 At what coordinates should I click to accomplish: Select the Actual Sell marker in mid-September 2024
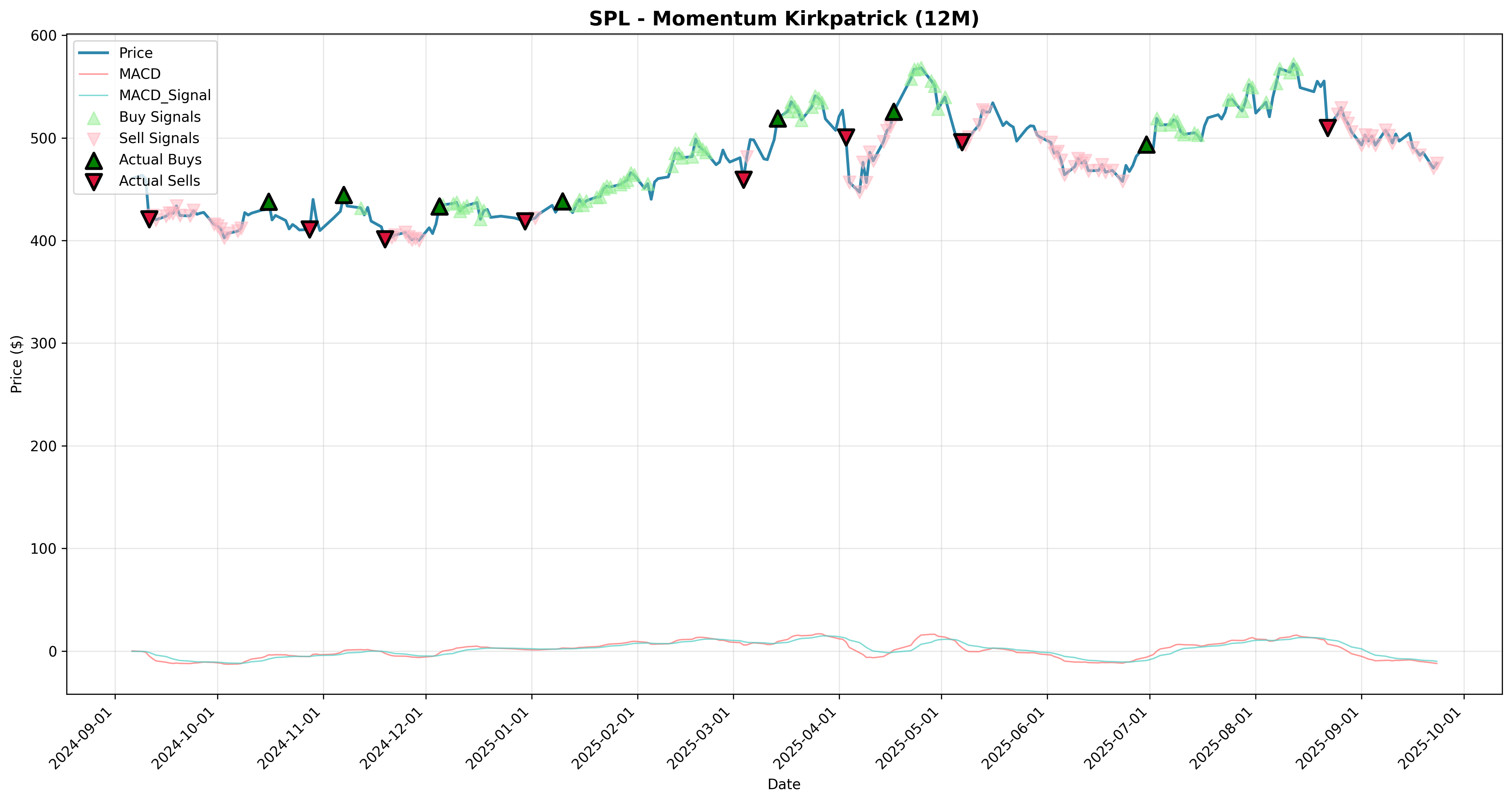[149, 219]
